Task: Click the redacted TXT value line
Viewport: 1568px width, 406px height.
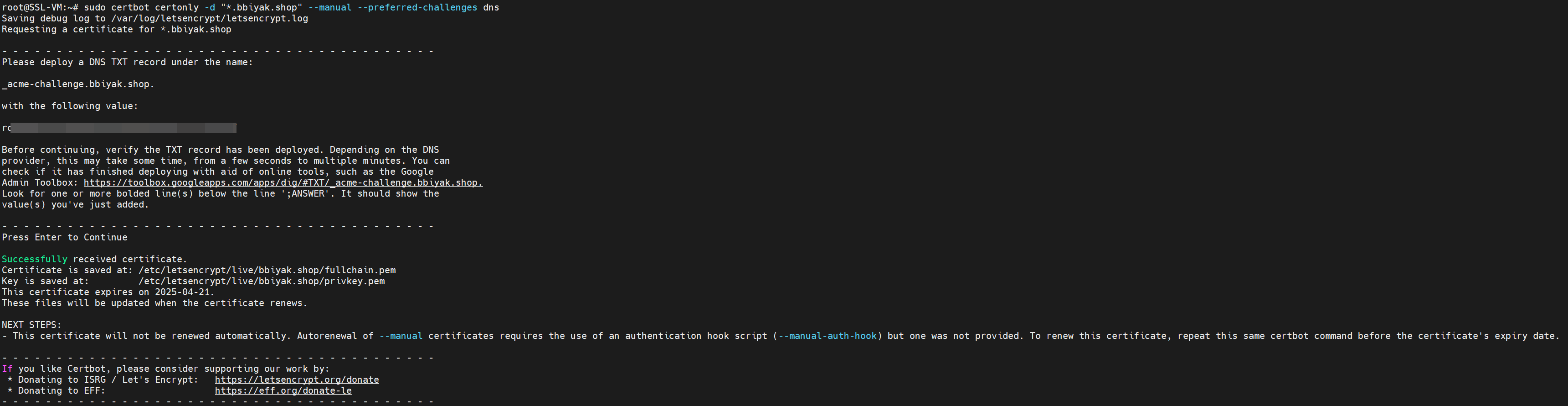Action: tap(119, 128)
